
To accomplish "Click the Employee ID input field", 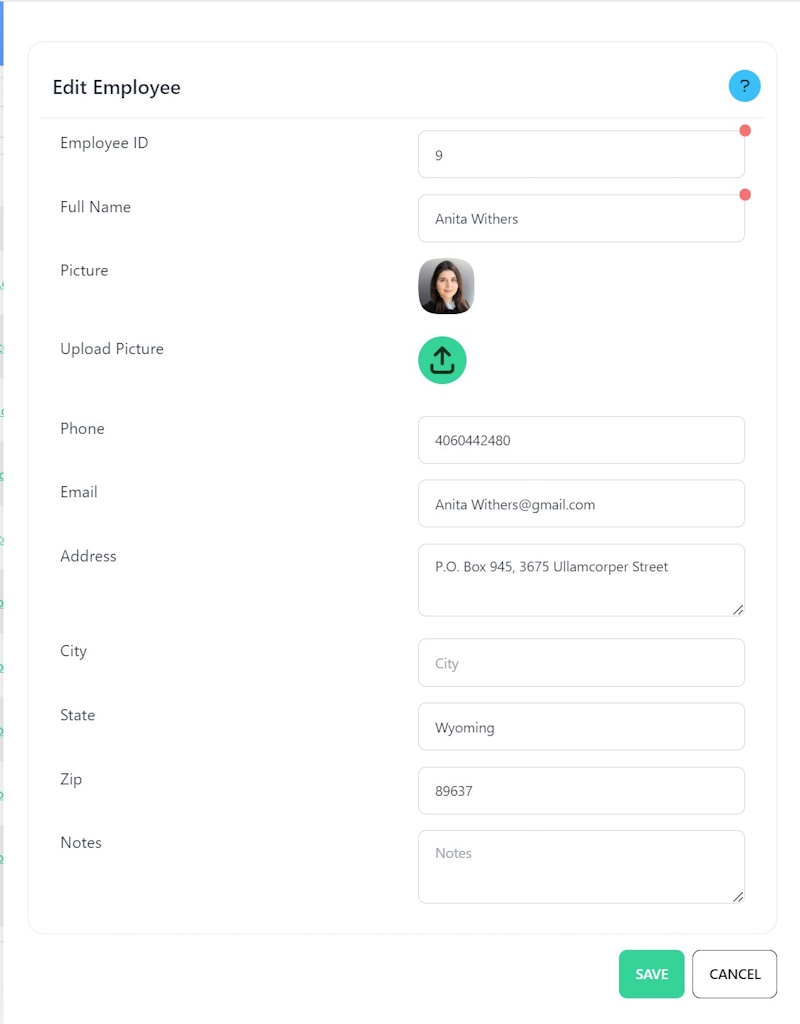I will click(x=581, y=155).
